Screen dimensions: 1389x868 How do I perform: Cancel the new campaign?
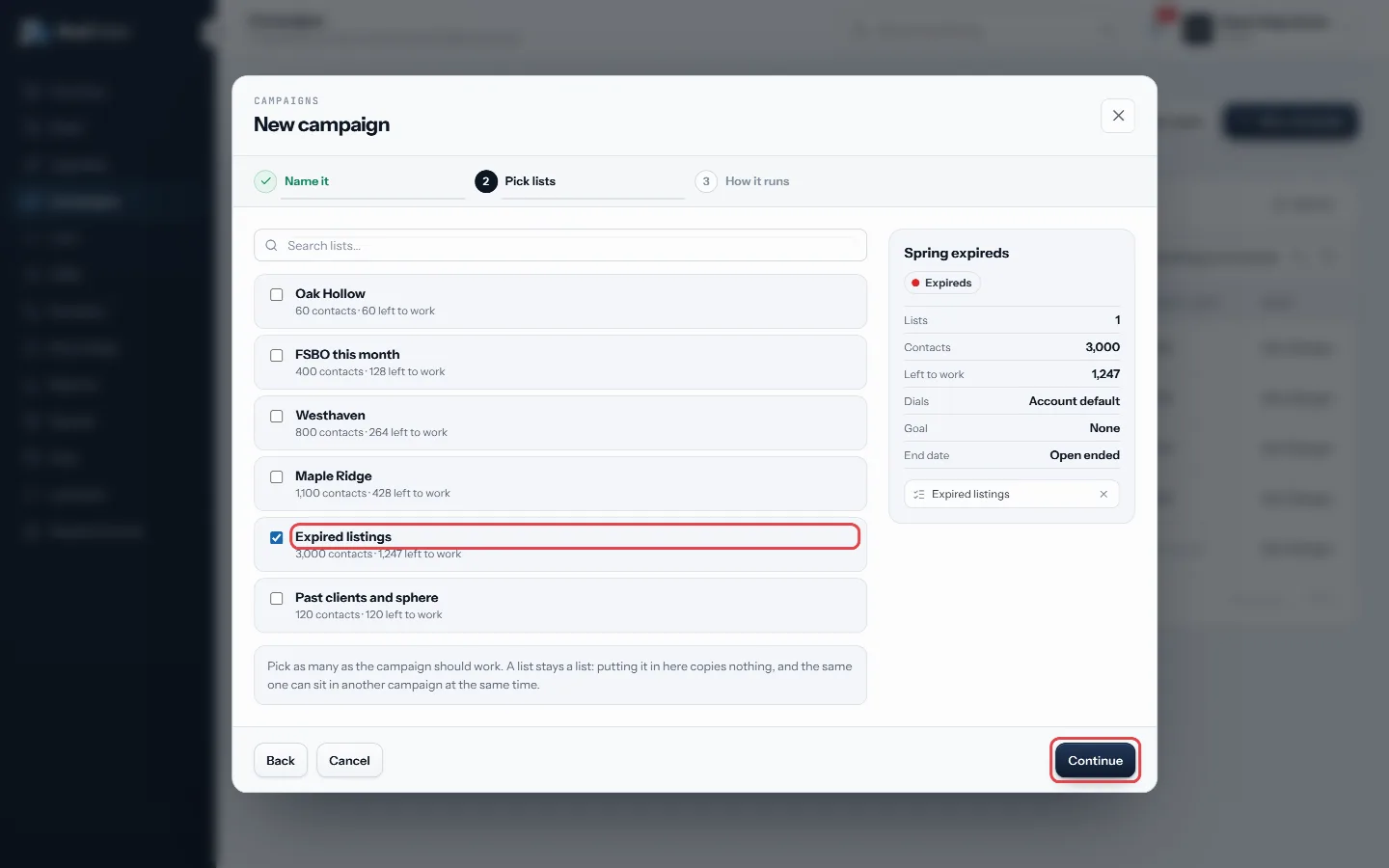[x=349, y=760]
